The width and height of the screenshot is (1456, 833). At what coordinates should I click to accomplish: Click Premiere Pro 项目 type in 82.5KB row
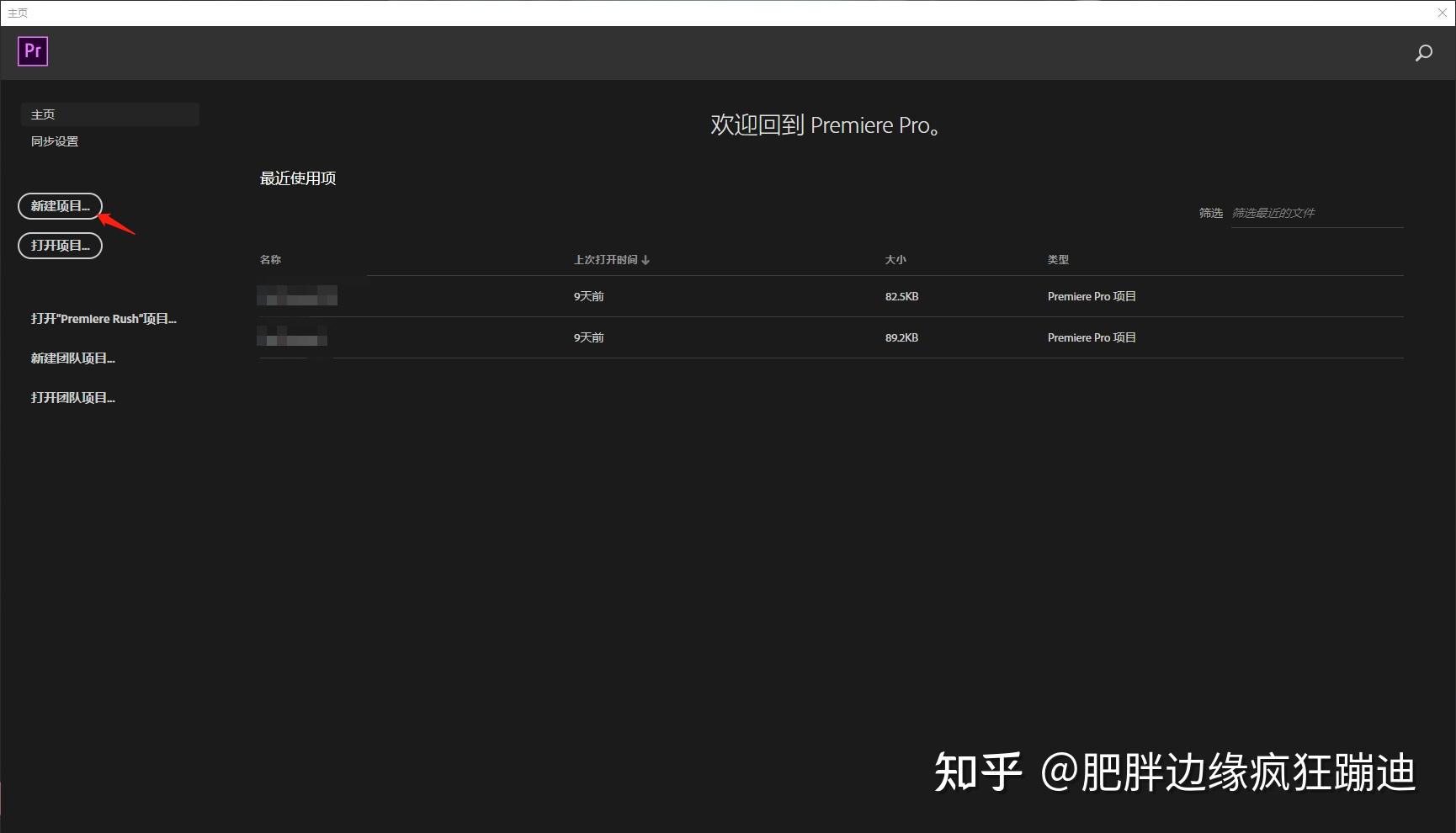pyautogui.click(x=1092, y=296)
